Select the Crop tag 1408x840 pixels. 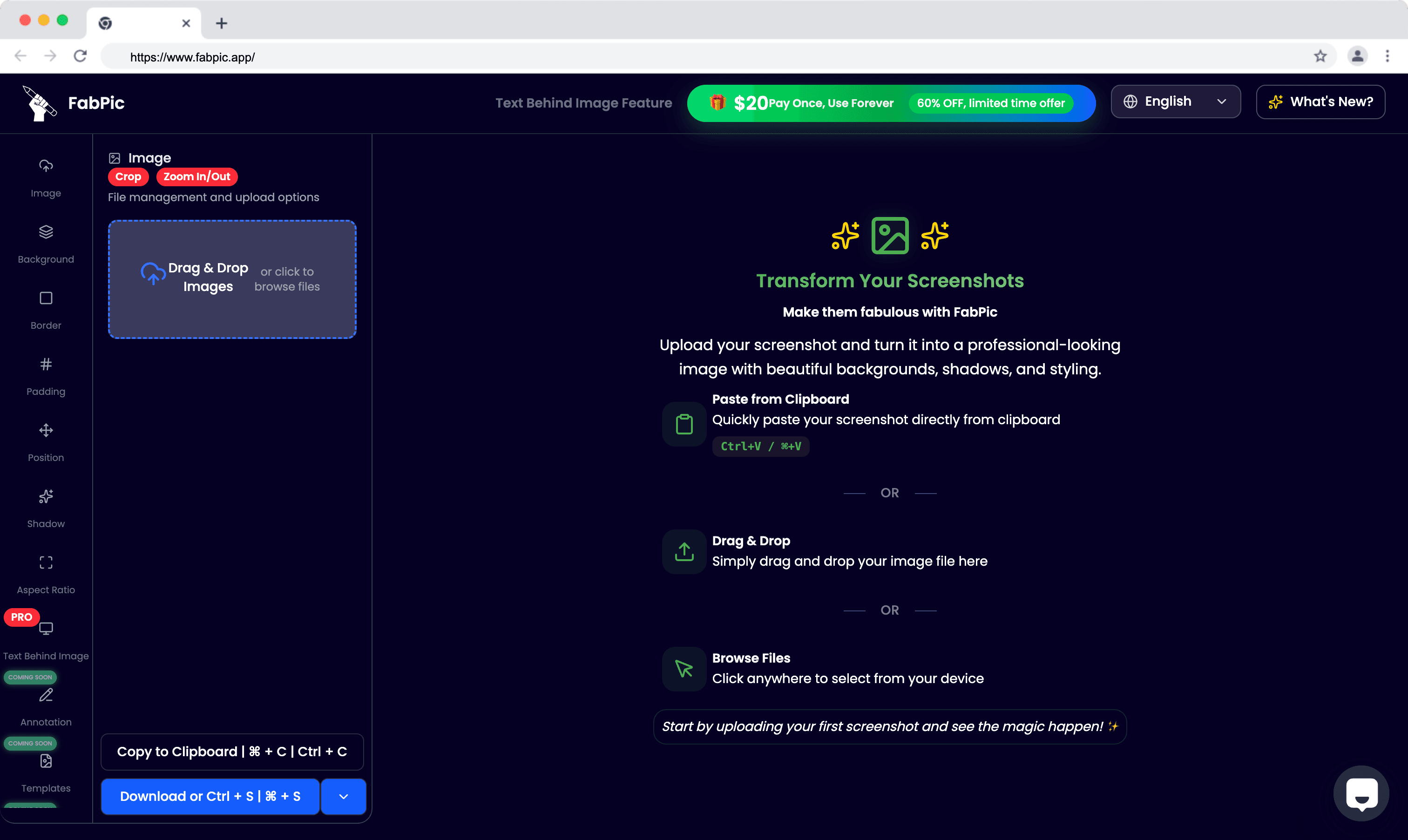[x=129, y=176]
